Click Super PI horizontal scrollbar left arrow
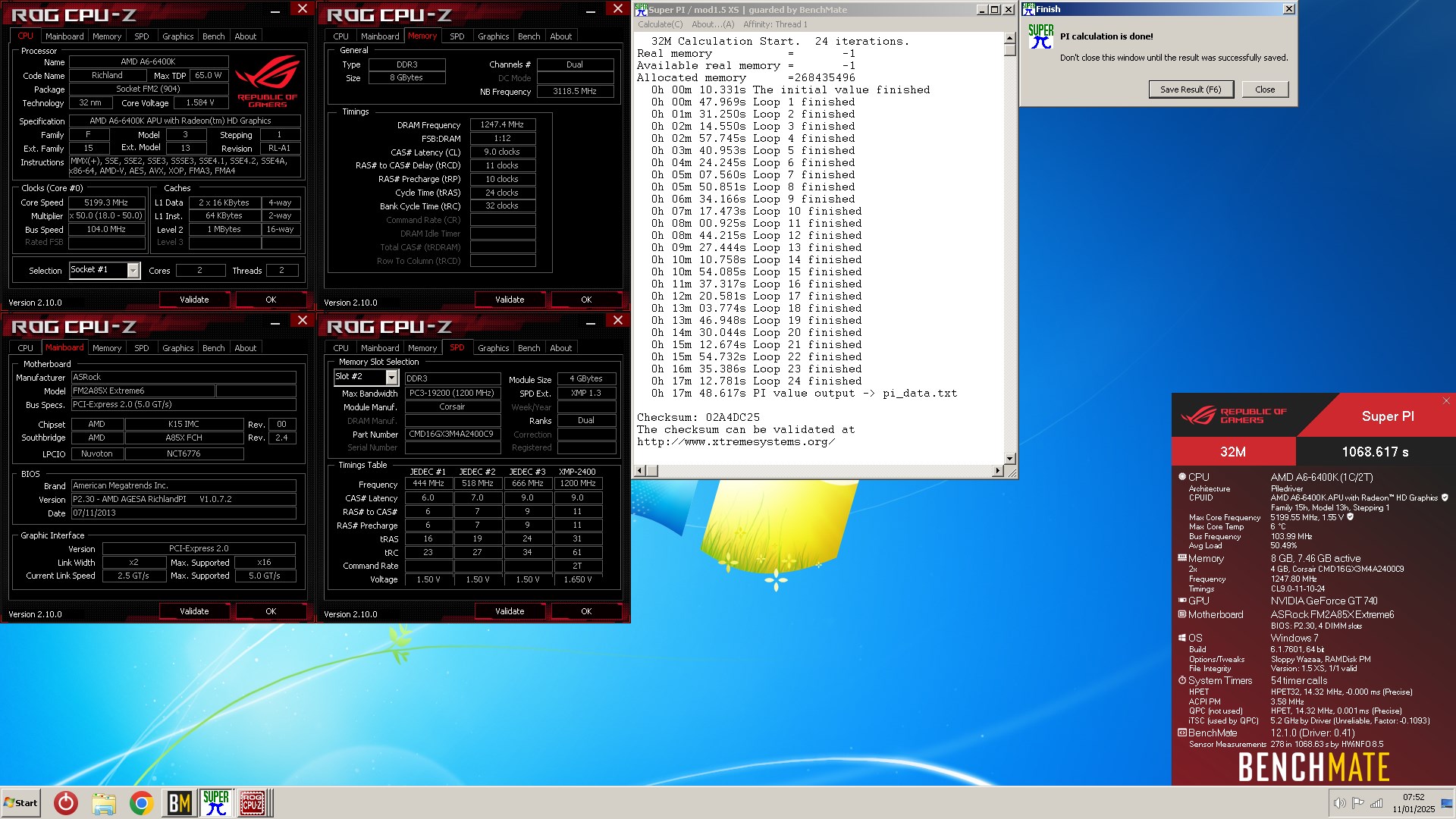Screen dimensions: 1456x819 coord(639,471)
